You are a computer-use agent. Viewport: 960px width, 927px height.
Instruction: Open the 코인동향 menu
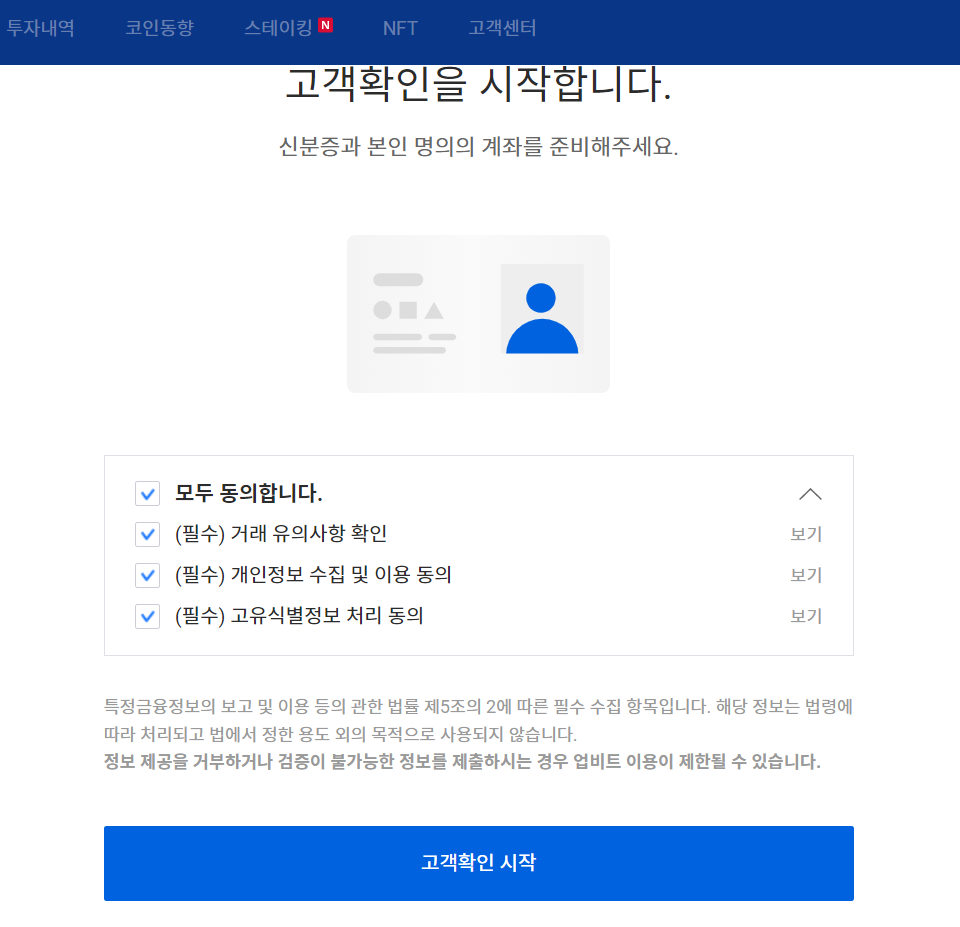(x=159, y=28)
